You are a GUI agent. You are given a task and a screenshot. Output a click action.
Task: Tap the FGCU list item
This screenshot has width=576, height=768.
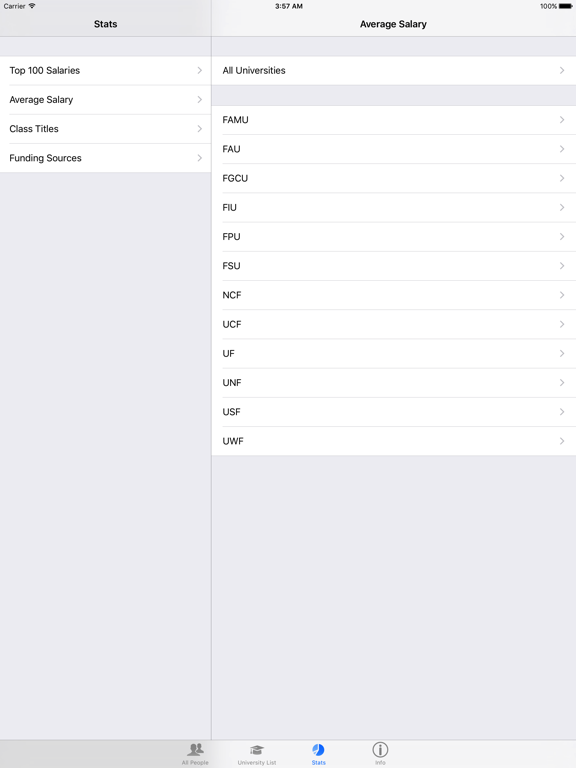(x=394, y=178)
